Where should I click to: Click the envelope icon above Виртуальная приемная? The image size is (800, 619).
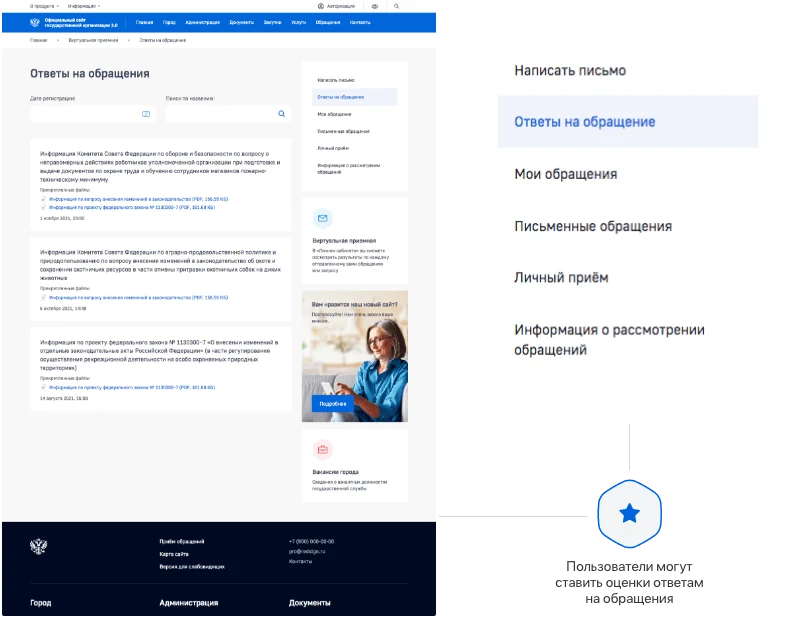point(322,218)
